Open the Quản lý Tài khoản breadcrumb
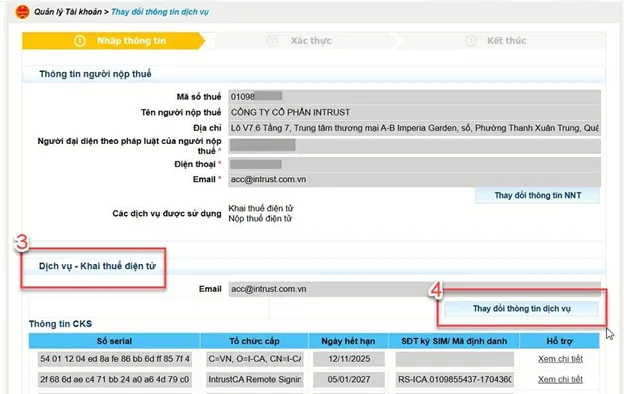The image size is (624, 394). 68,12
